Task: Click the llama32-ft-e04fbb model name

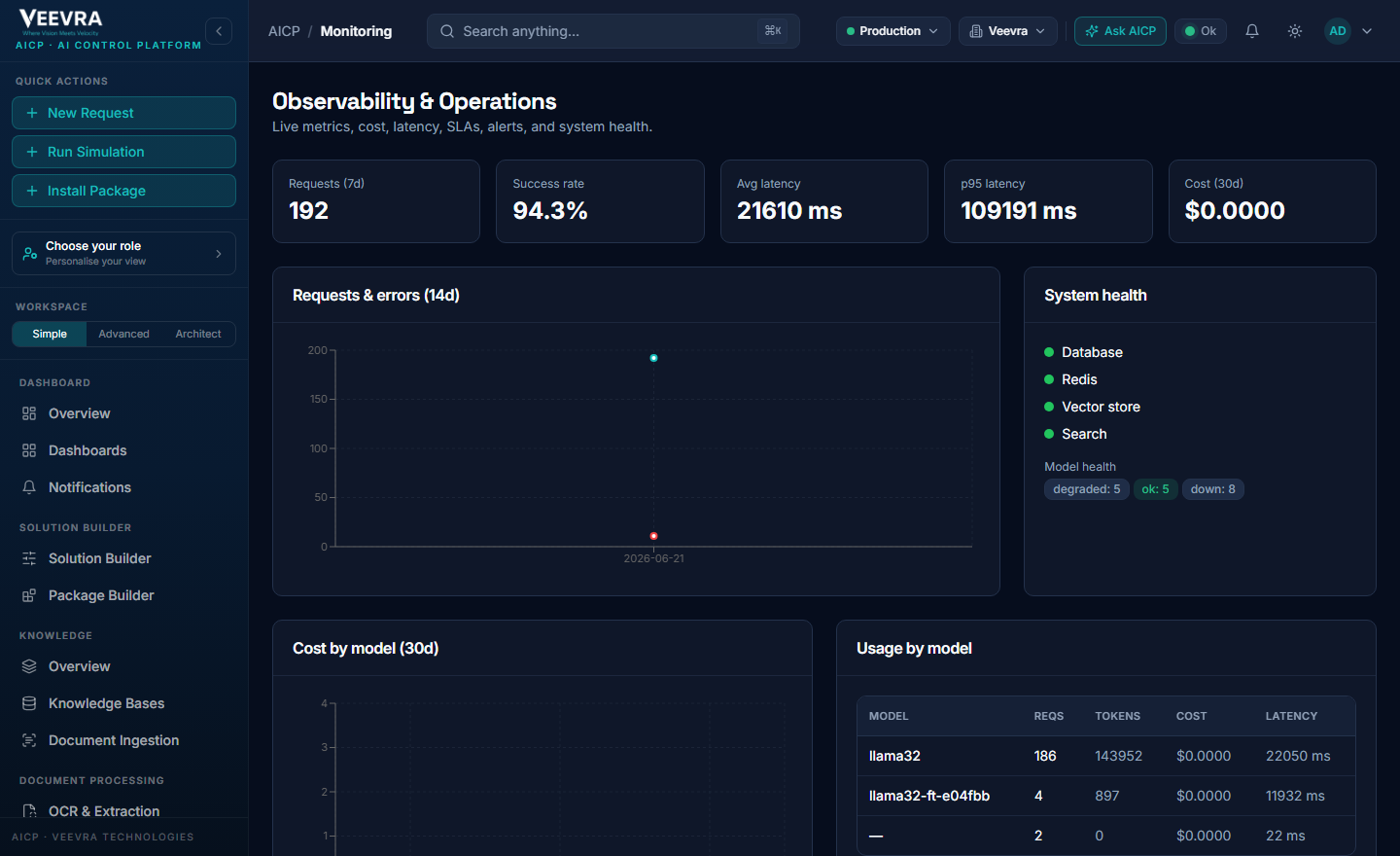Action: tap(929, 796)
